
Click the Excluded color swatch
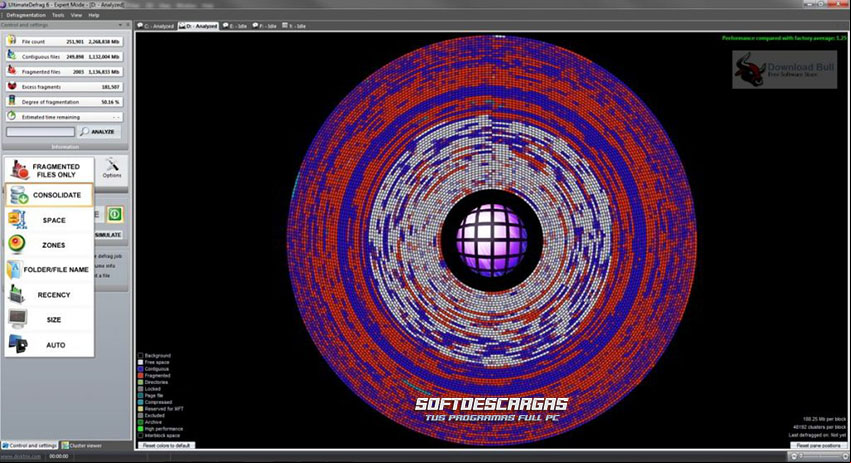coord(141,415)
